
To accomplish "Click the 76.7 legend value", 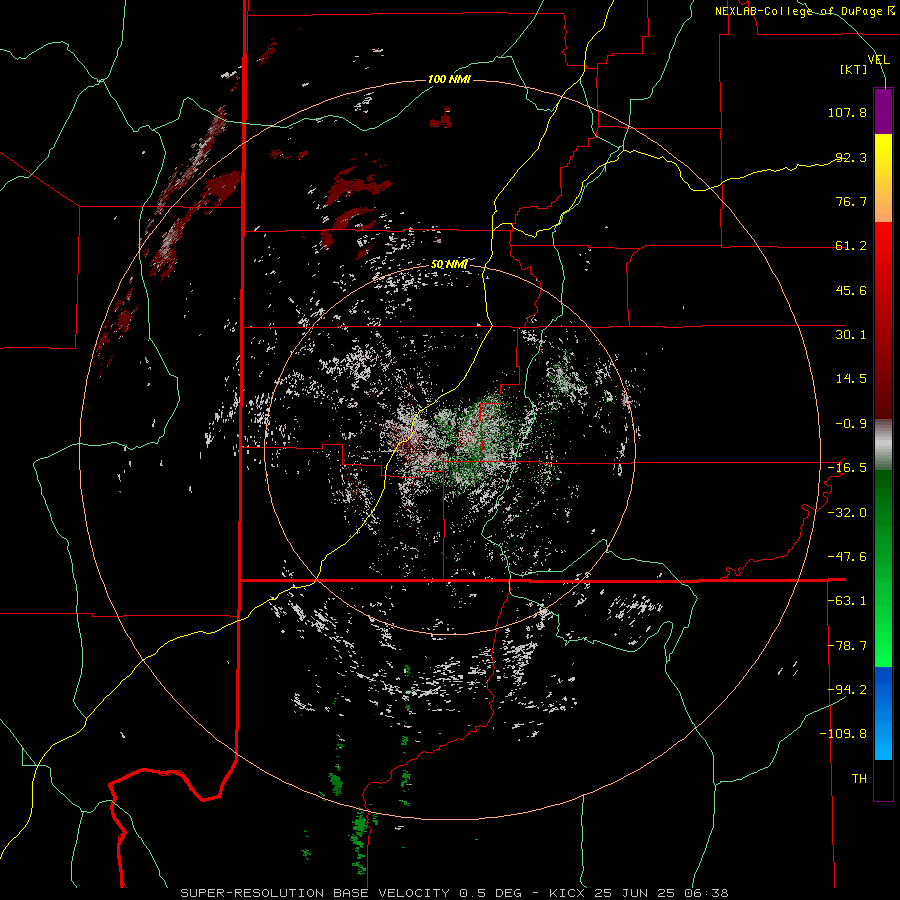I will coord(851,201).
